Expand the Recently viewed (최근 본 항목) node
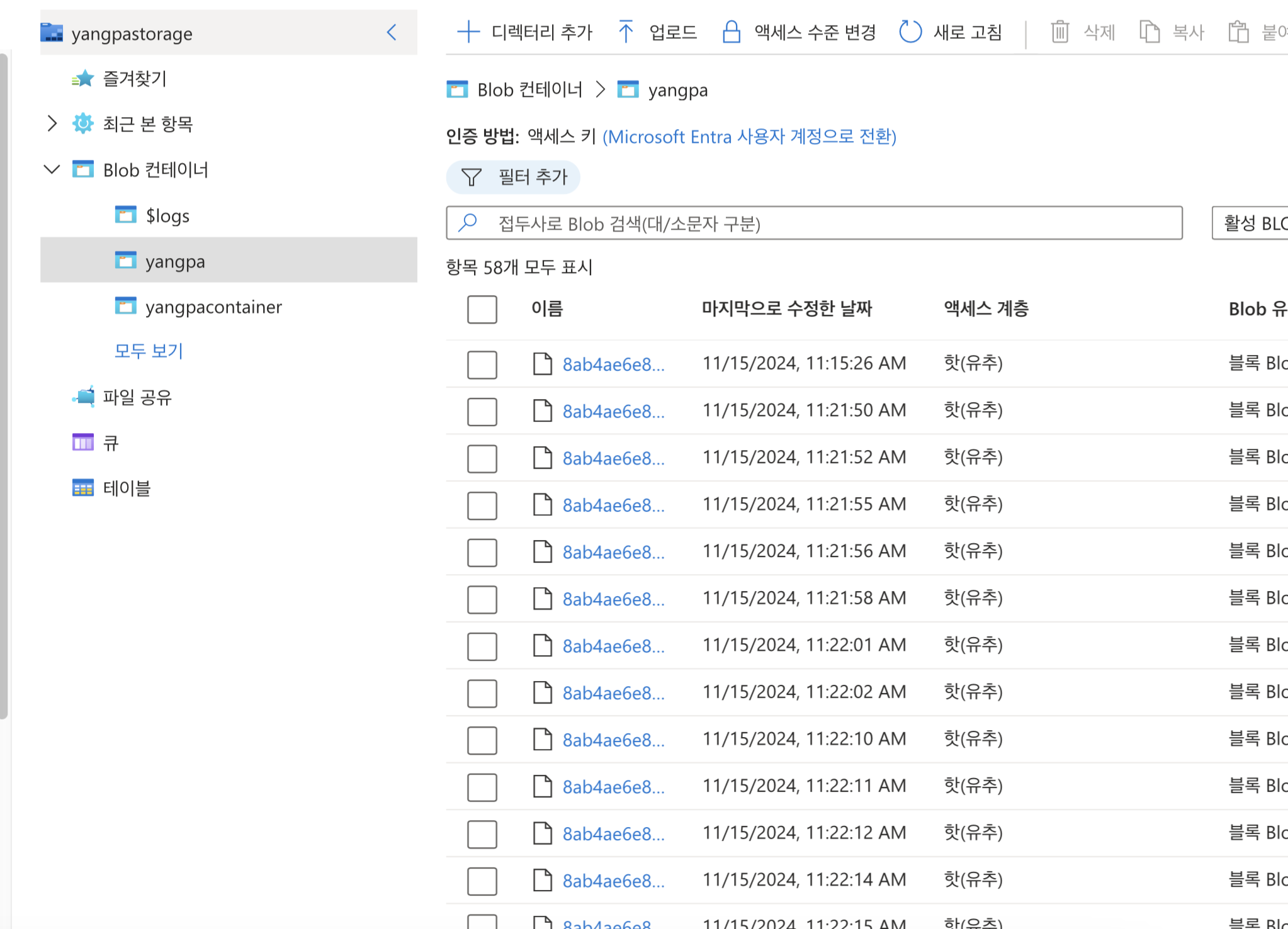The width and height of the screenshot is (1288, 929). click(52, 123)
